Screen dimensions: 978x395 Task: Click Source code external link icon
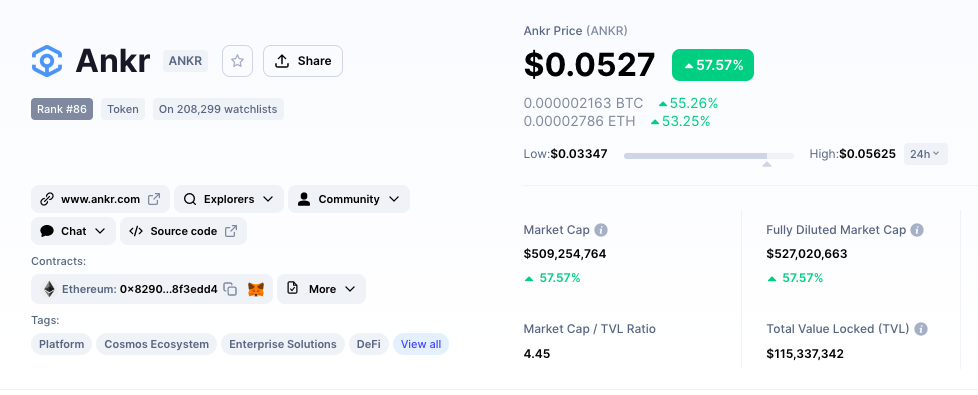(x=231, y=231)
